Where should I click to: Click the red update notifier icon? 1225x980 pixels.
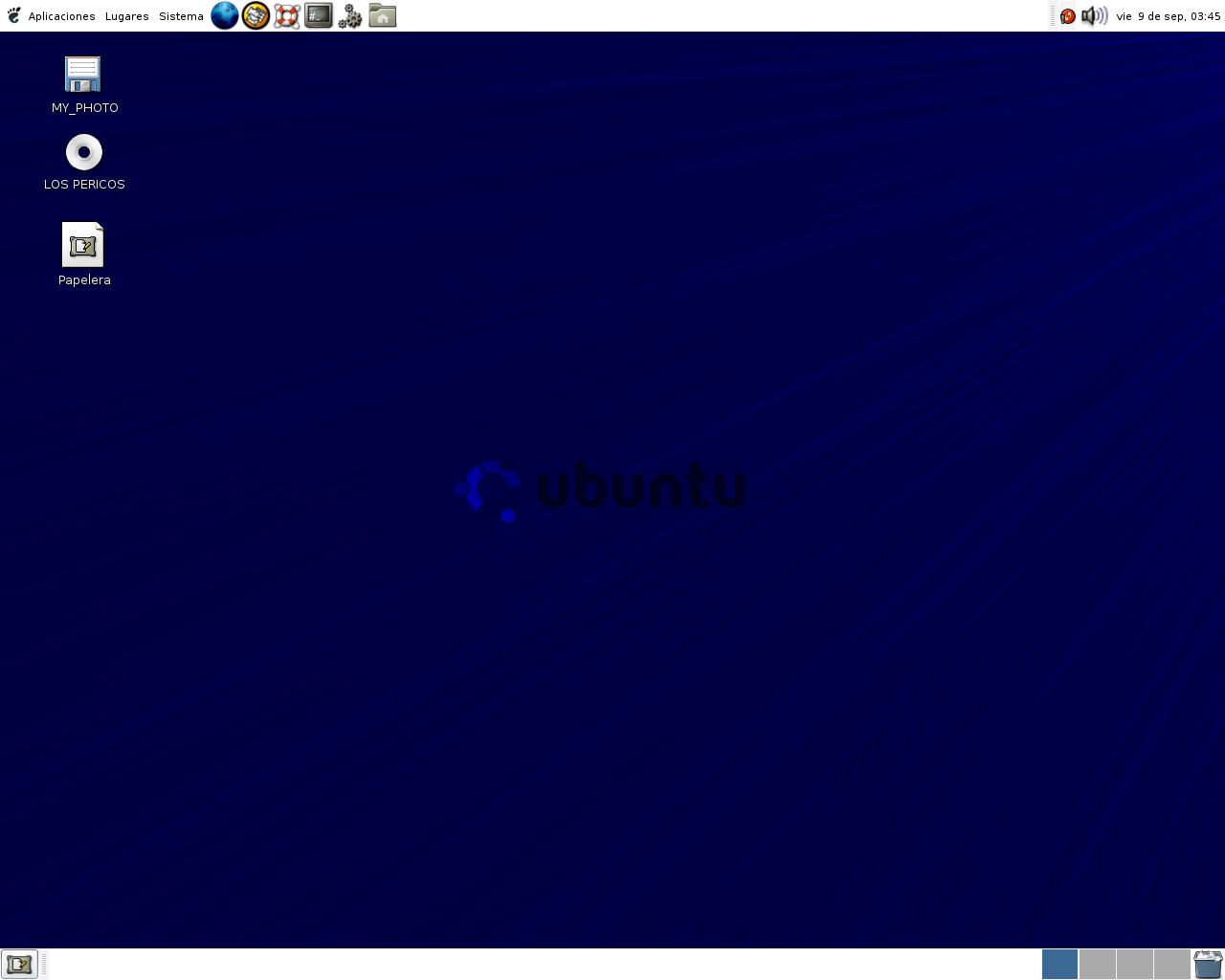click(1068, 16)
